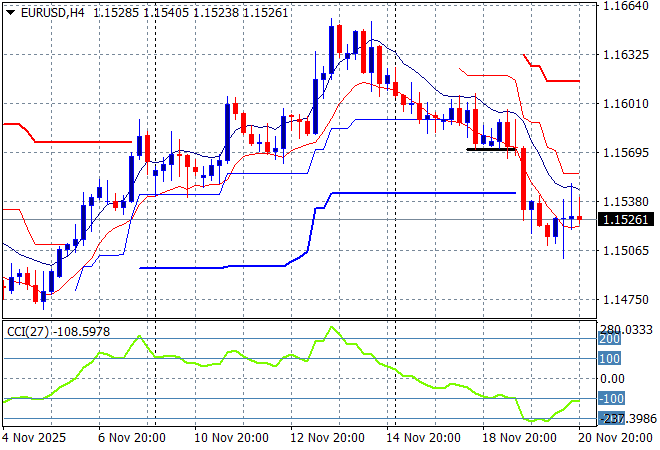Select the 1.15285 1.15405 1.15238 1.15261 quote values
The width and height of the screenshot is (660, 450).
(x=191, y=13)
